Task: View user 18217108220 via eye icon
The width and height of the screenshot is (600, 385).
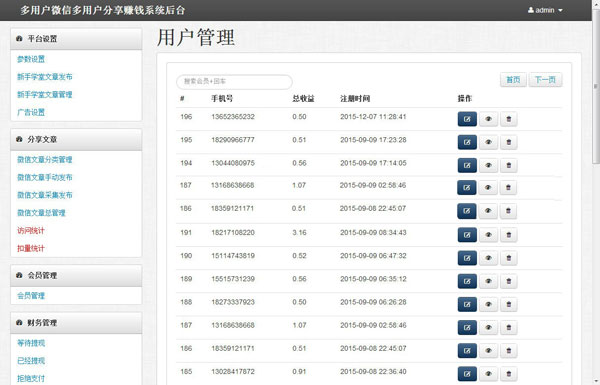Action: [x=488, y=235]
